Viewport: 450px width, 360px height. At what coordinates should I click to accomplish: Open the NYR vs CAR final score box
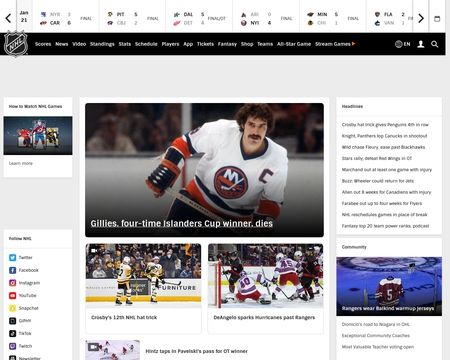pyautogui.click(x=66, y=18)
